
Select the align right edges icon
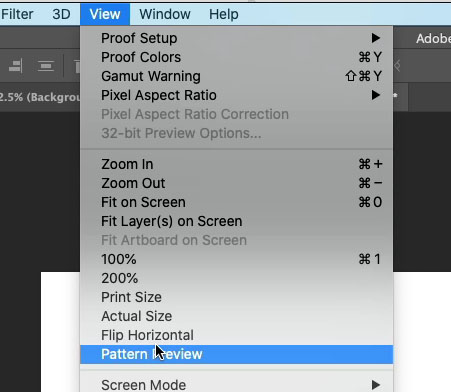point(16,66)
